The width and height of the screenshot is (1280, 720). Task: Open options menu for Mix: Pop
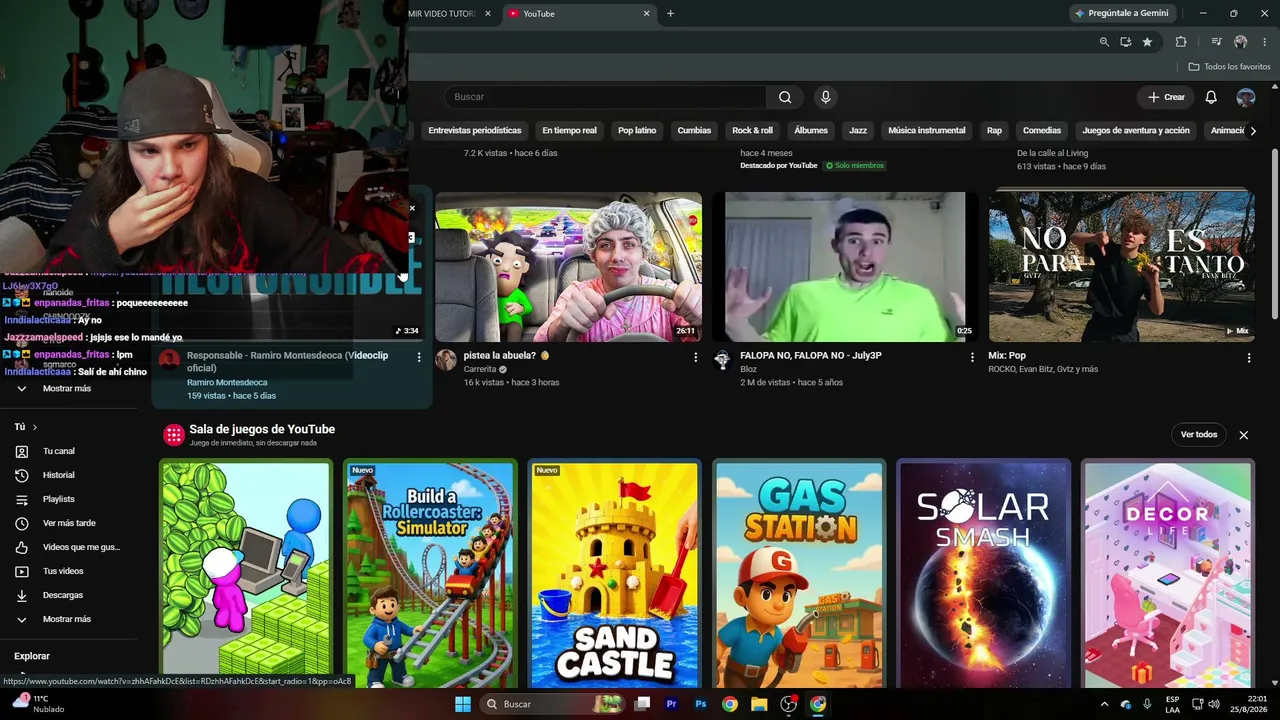pyautogui.click(x=1249, y=357)
